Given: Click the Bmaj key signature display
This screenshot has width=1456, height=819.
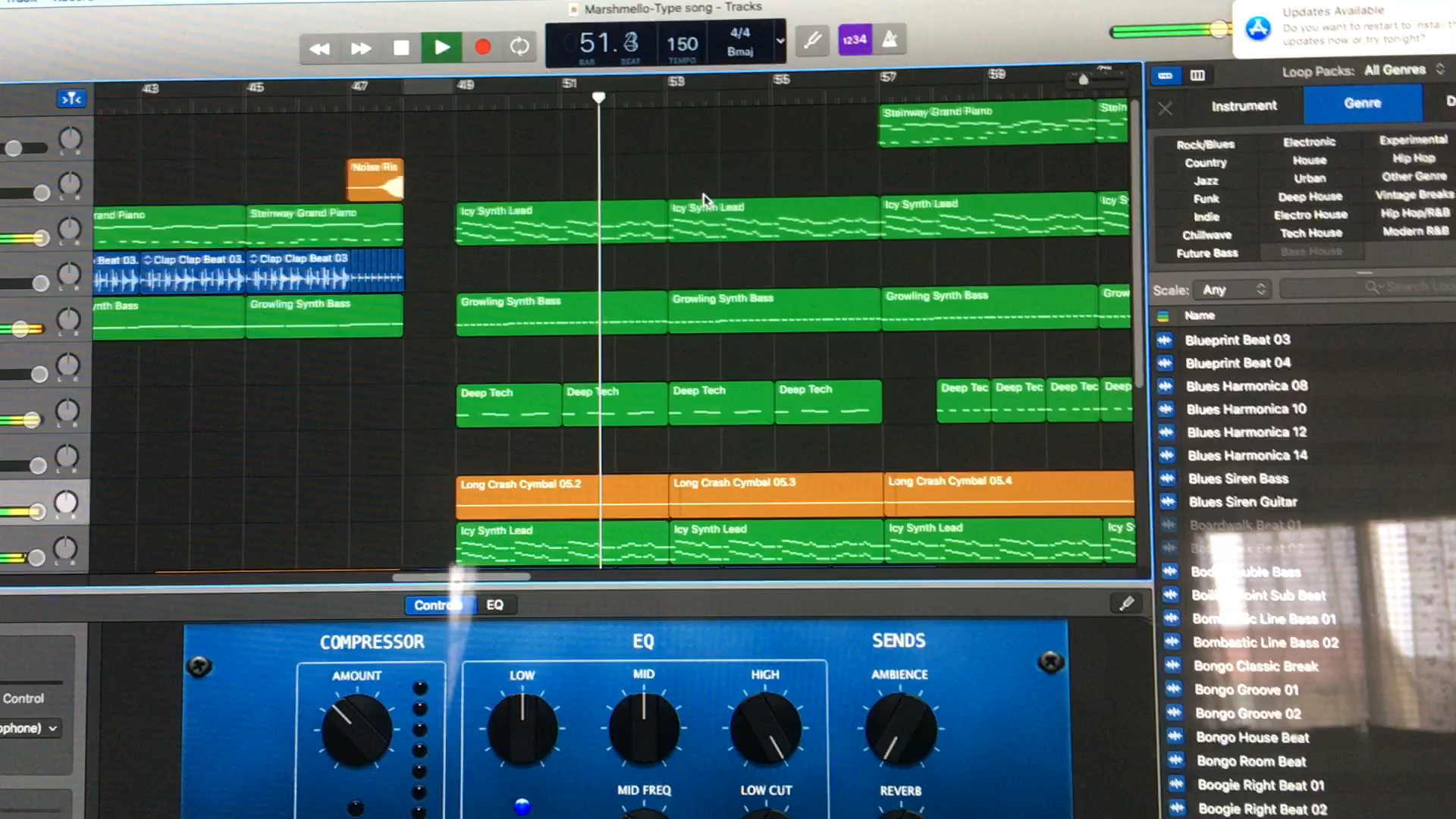Looking at the screenshot, I should click(x=740, y=52).
